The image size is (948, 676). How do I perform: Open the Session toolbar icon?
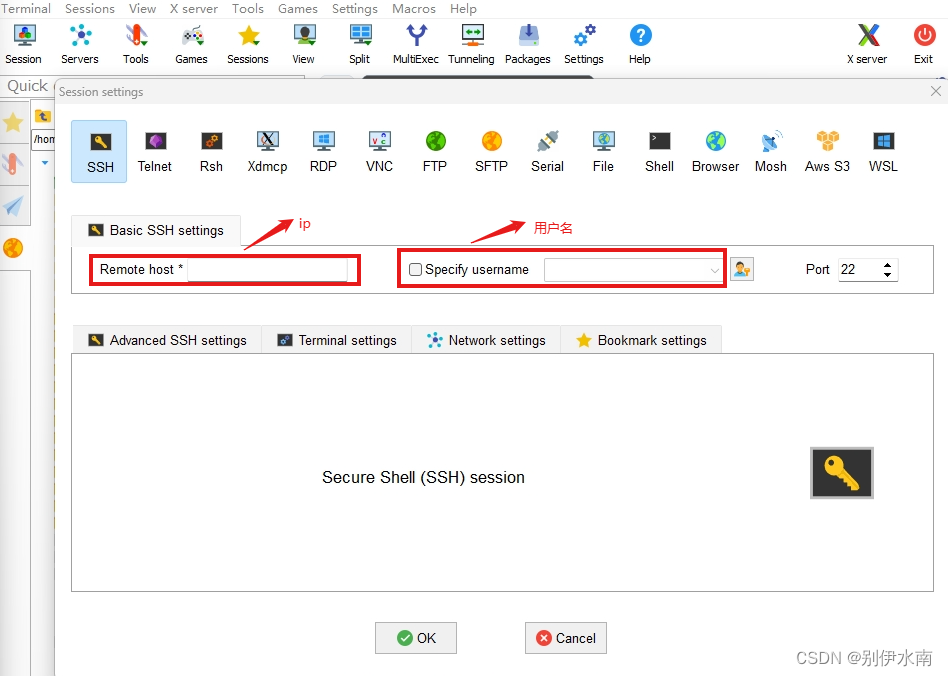24,44
